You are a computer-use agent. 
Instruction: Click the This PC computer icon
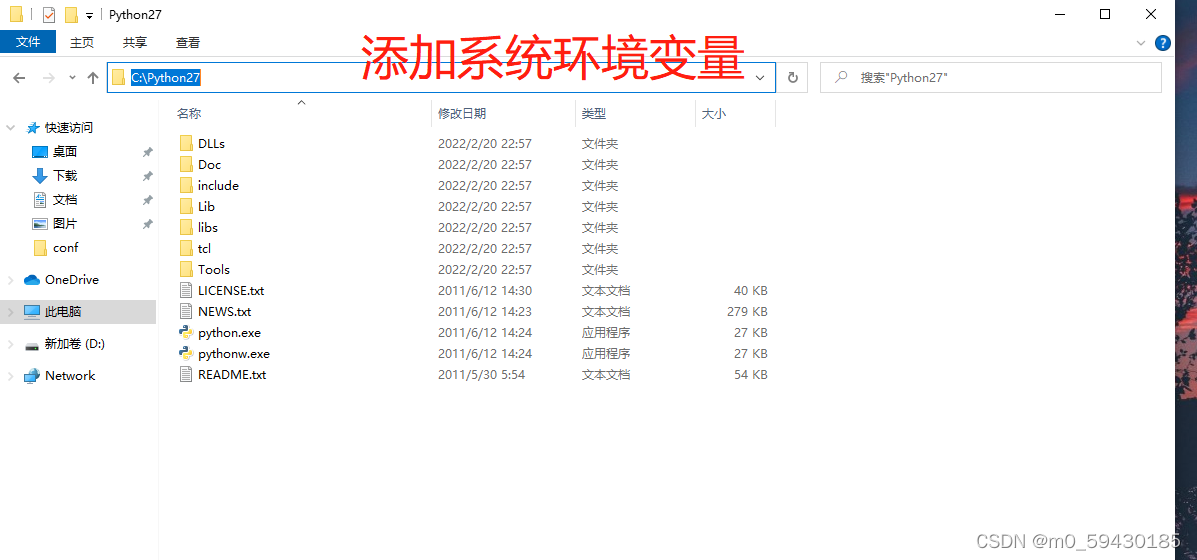point(32,311)
